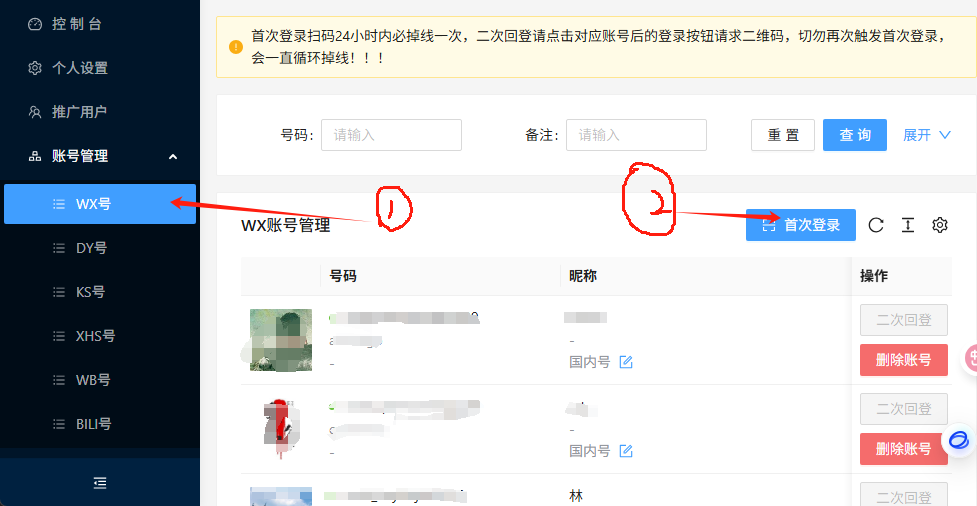Screen dimensions: 977x506
Task: Click the 首次登录 button
Action: pos(801,225)
